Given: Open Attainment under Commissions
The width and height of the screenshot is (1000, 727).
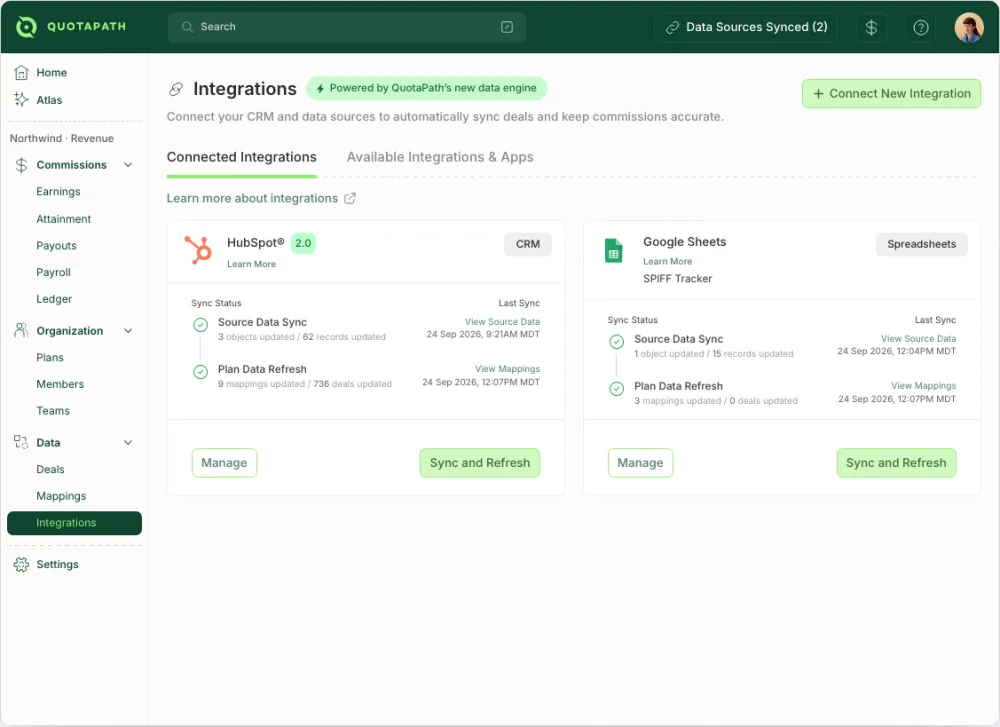Looking at the screenshot, I should [x=63, y=219].
